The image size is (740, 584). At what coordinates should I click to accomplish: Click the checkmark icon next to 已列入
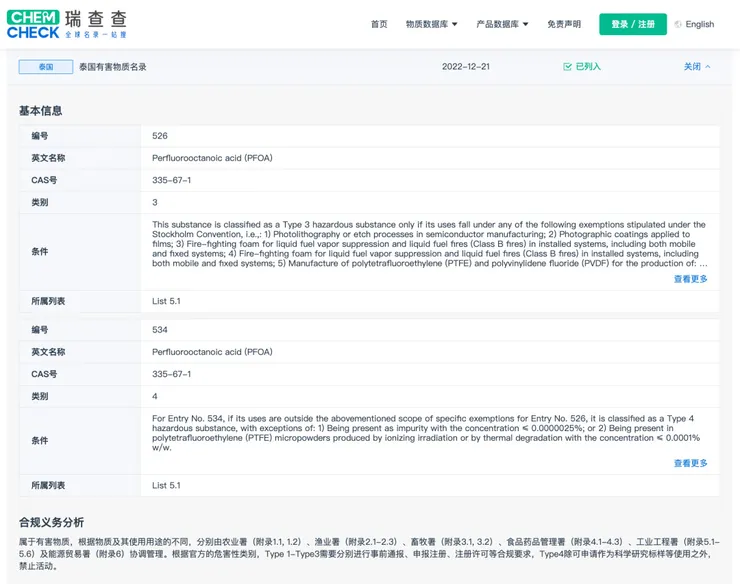[567, 67]
